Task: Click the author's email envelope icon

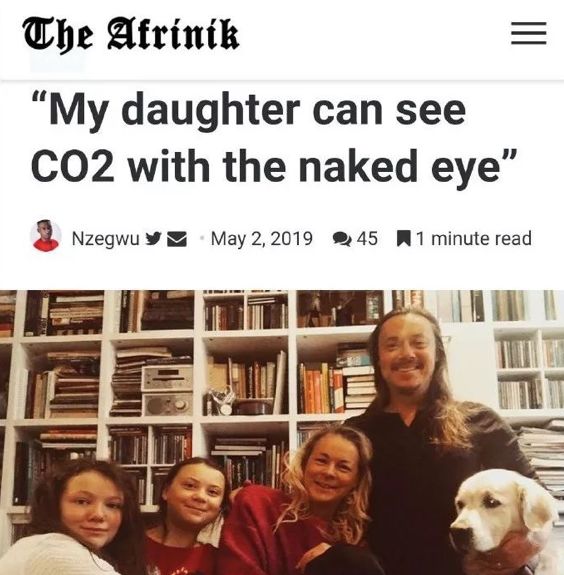Action: point(177,239)
